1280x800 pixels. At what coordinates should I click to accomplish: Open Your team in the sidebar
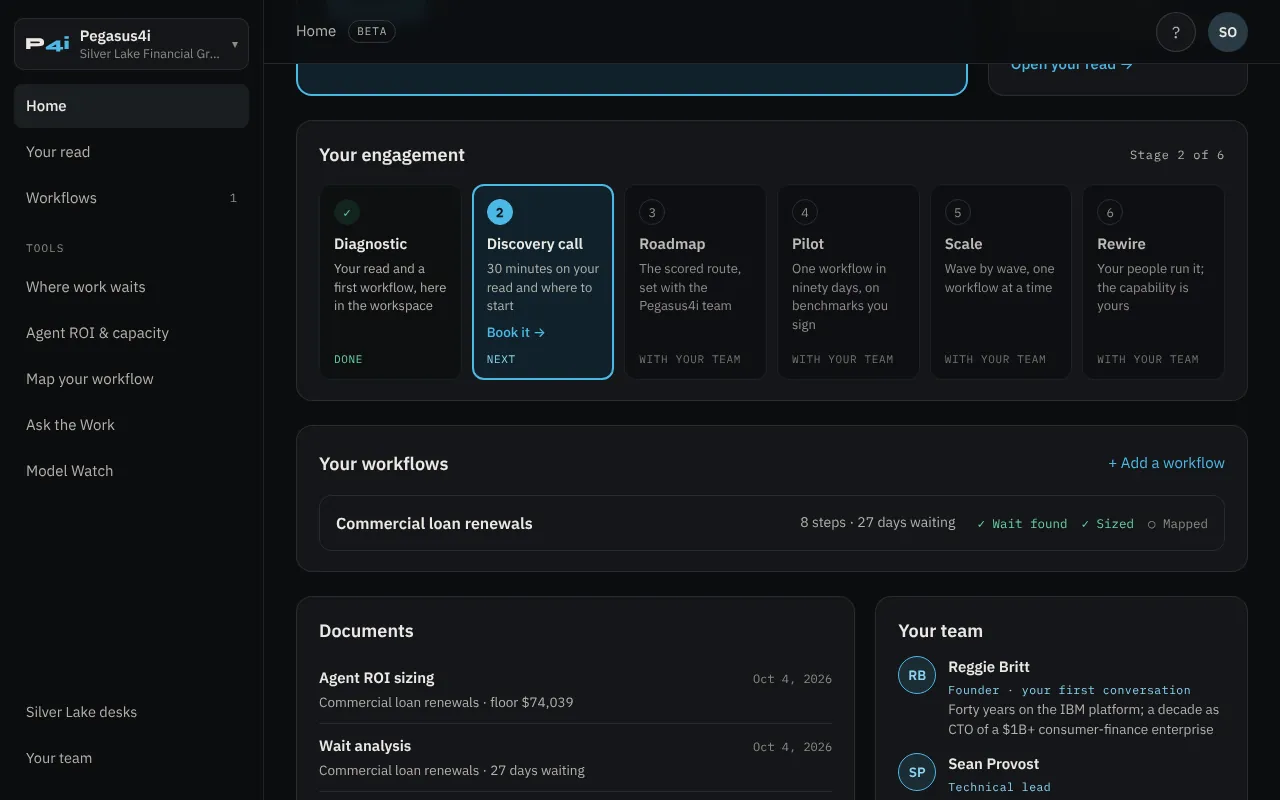131,758
